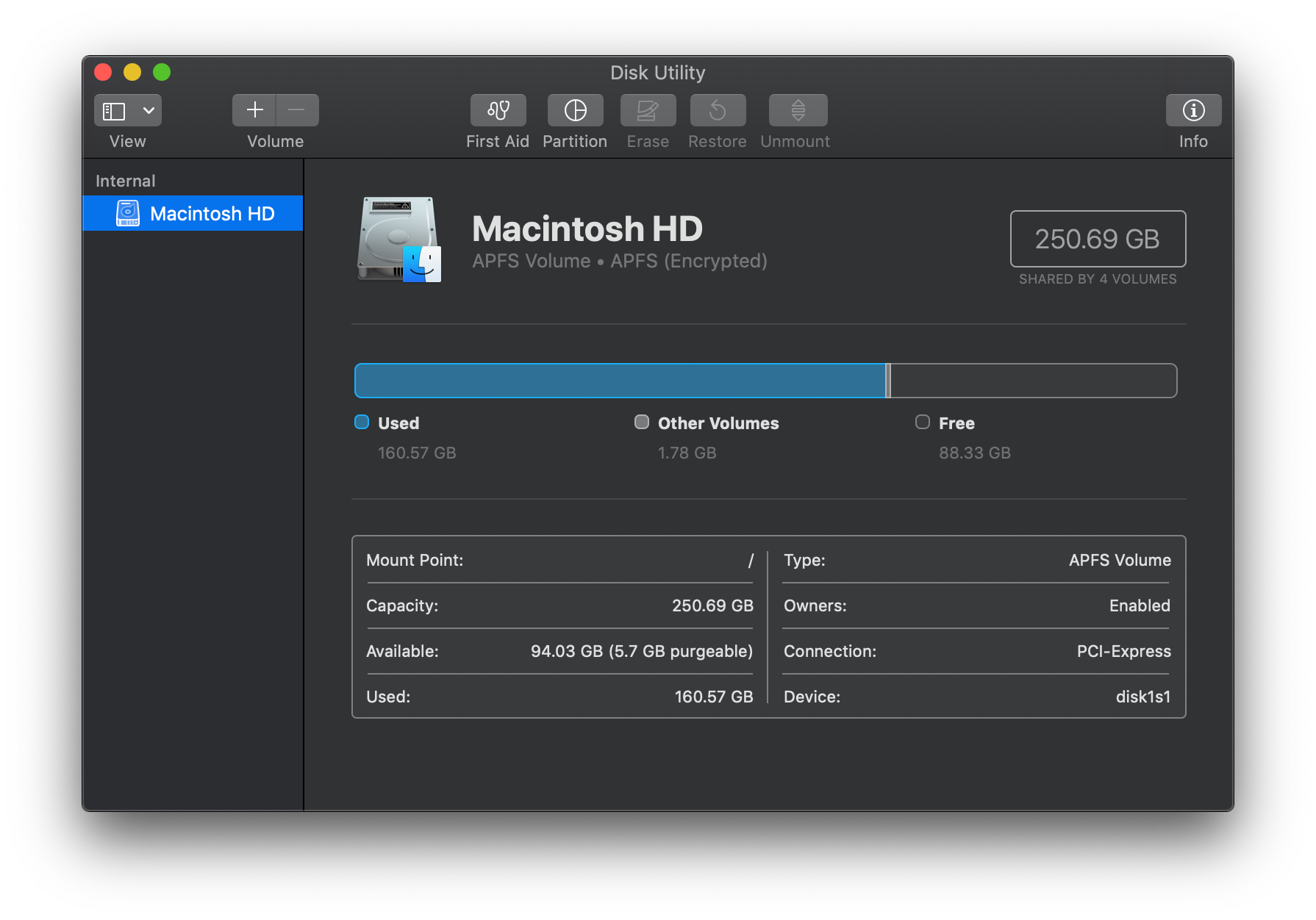Minimize the window with yellow button
The image size is (1316, 920).
point(132,72)
